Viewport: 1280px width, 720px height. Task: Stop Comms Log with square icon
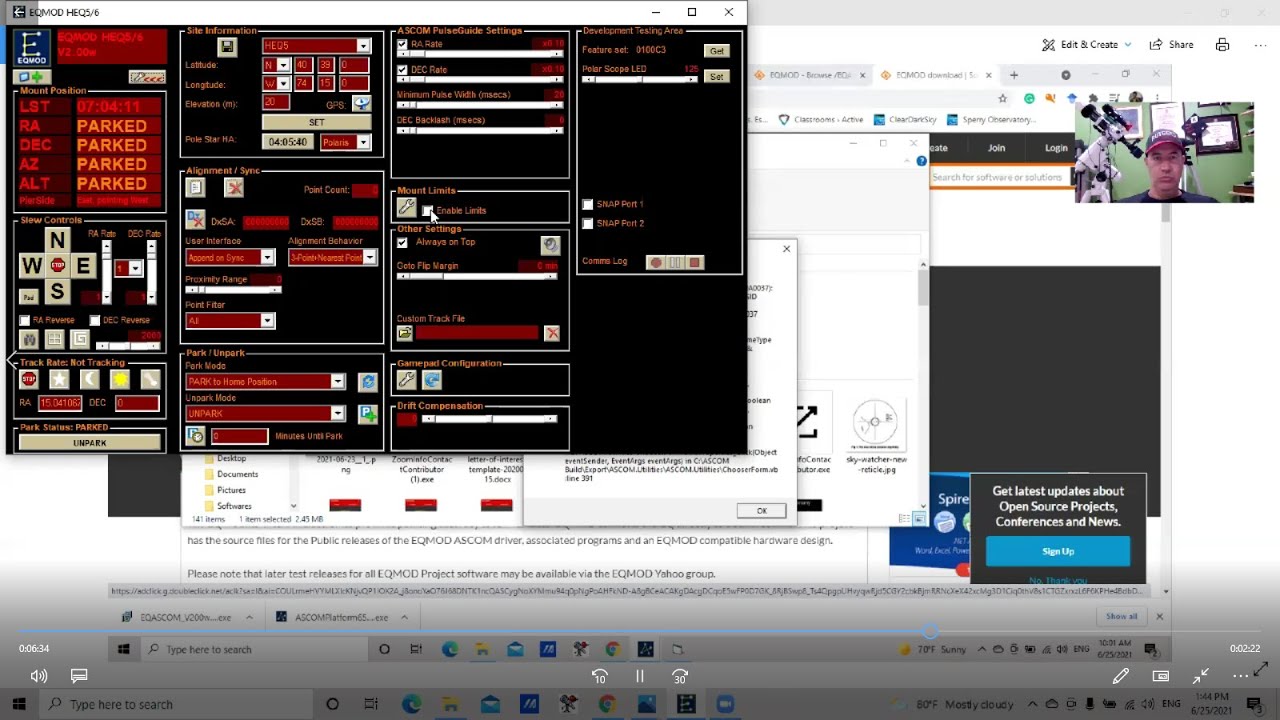694,262
